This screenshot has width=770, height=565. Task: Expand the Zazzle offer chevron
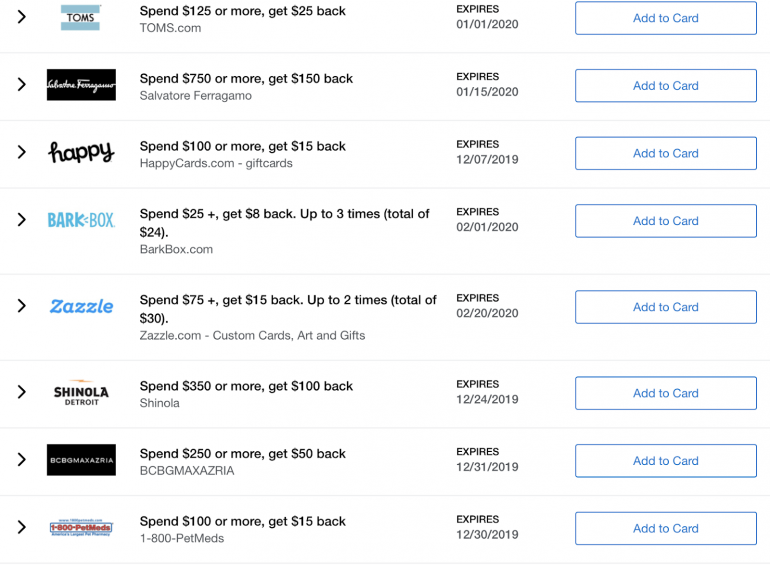(x=21, y=306)
